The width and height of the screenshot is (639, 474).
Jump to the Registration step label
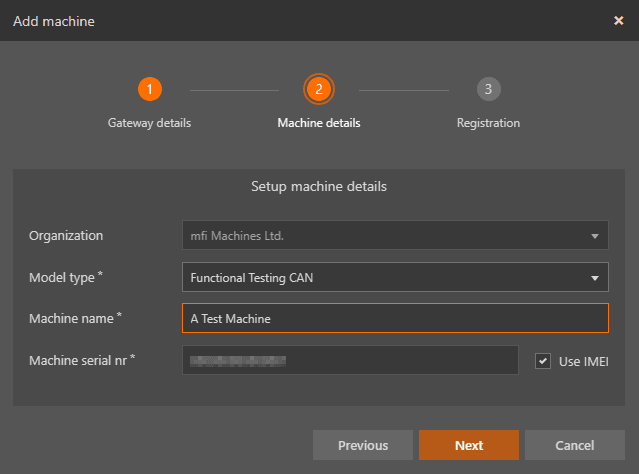pos(488,123)
